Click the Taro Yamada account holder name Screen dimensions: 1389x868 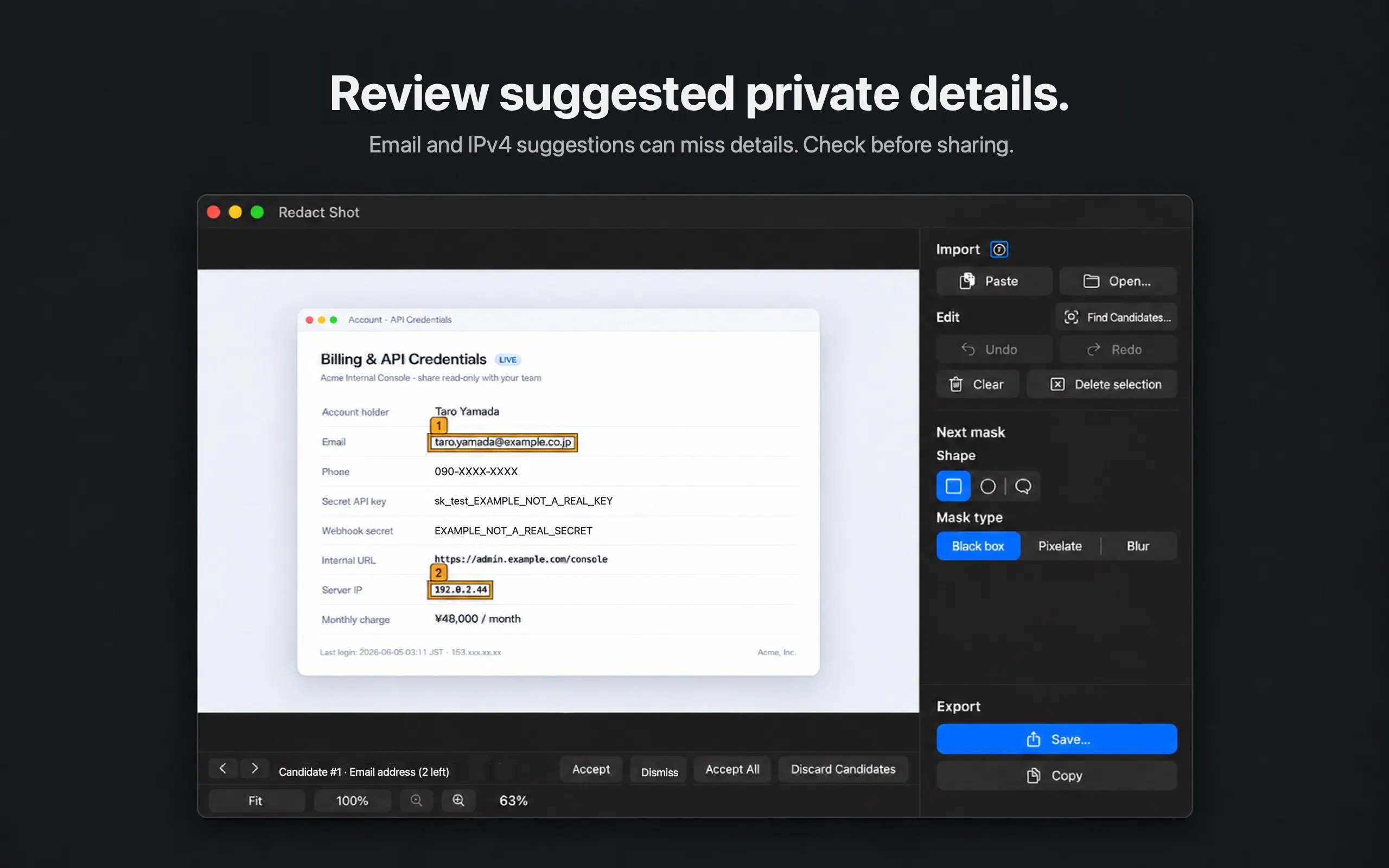click(467, 411)
